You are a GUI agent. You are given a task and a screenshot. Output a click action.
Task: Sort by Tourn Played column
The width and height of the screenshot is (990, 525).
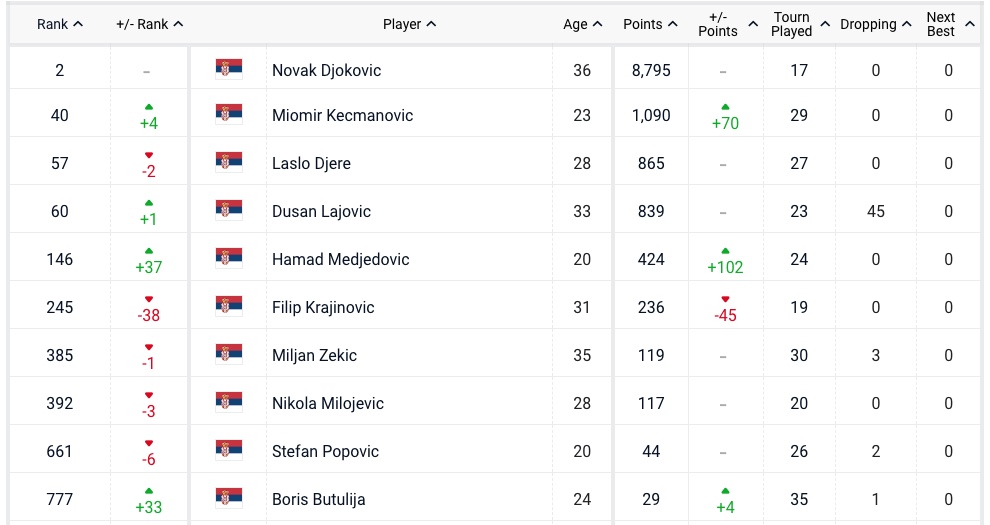800,24
